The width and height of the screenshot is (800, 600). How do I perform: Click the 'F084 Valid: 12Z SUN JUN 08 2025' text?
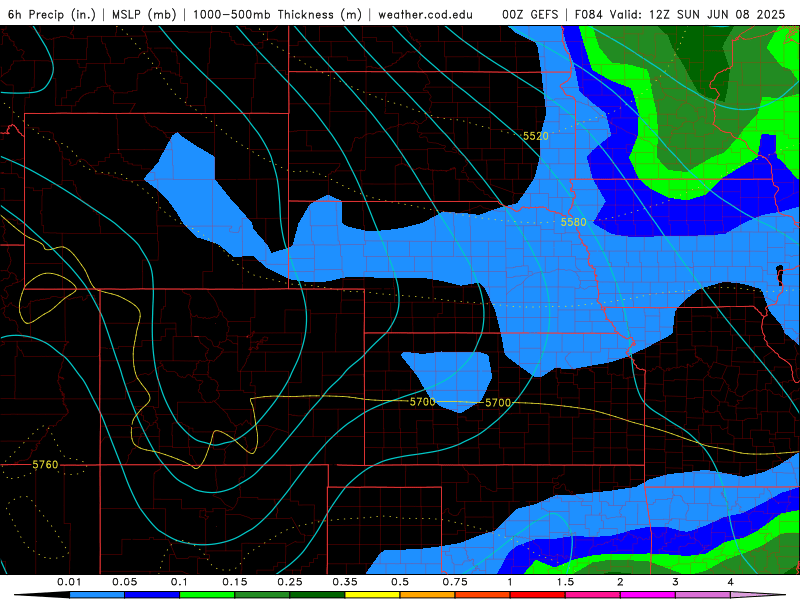680,14
